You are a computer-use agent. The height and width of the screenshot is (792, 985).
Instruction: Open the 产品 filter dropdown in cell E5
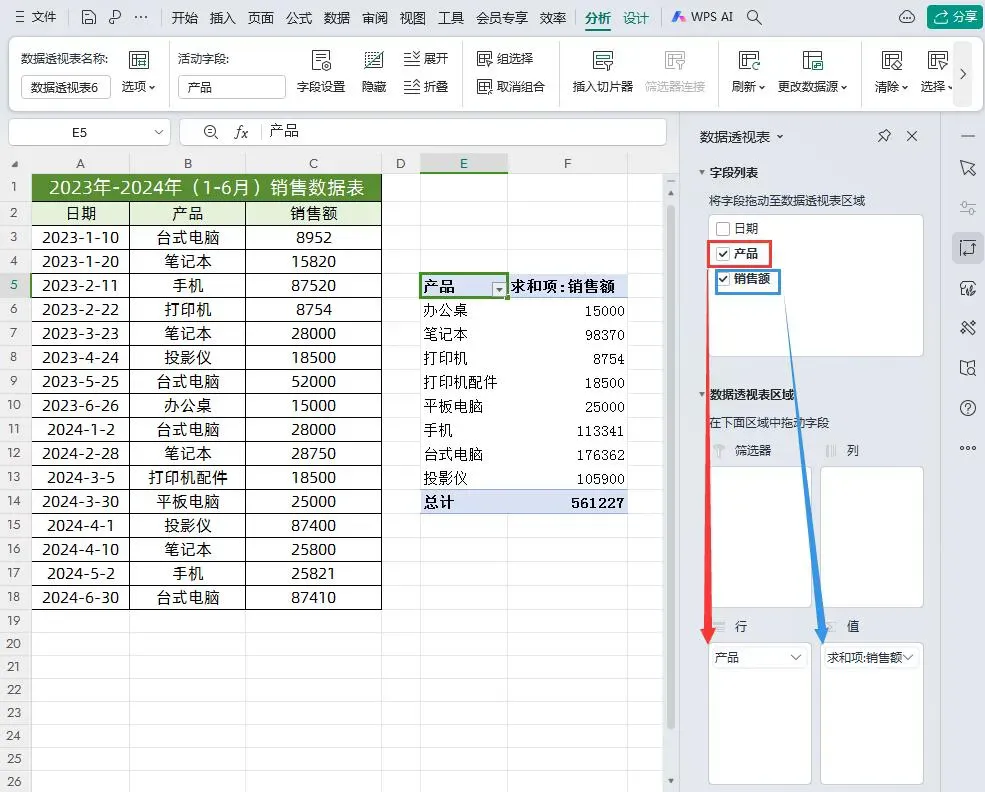499,289
